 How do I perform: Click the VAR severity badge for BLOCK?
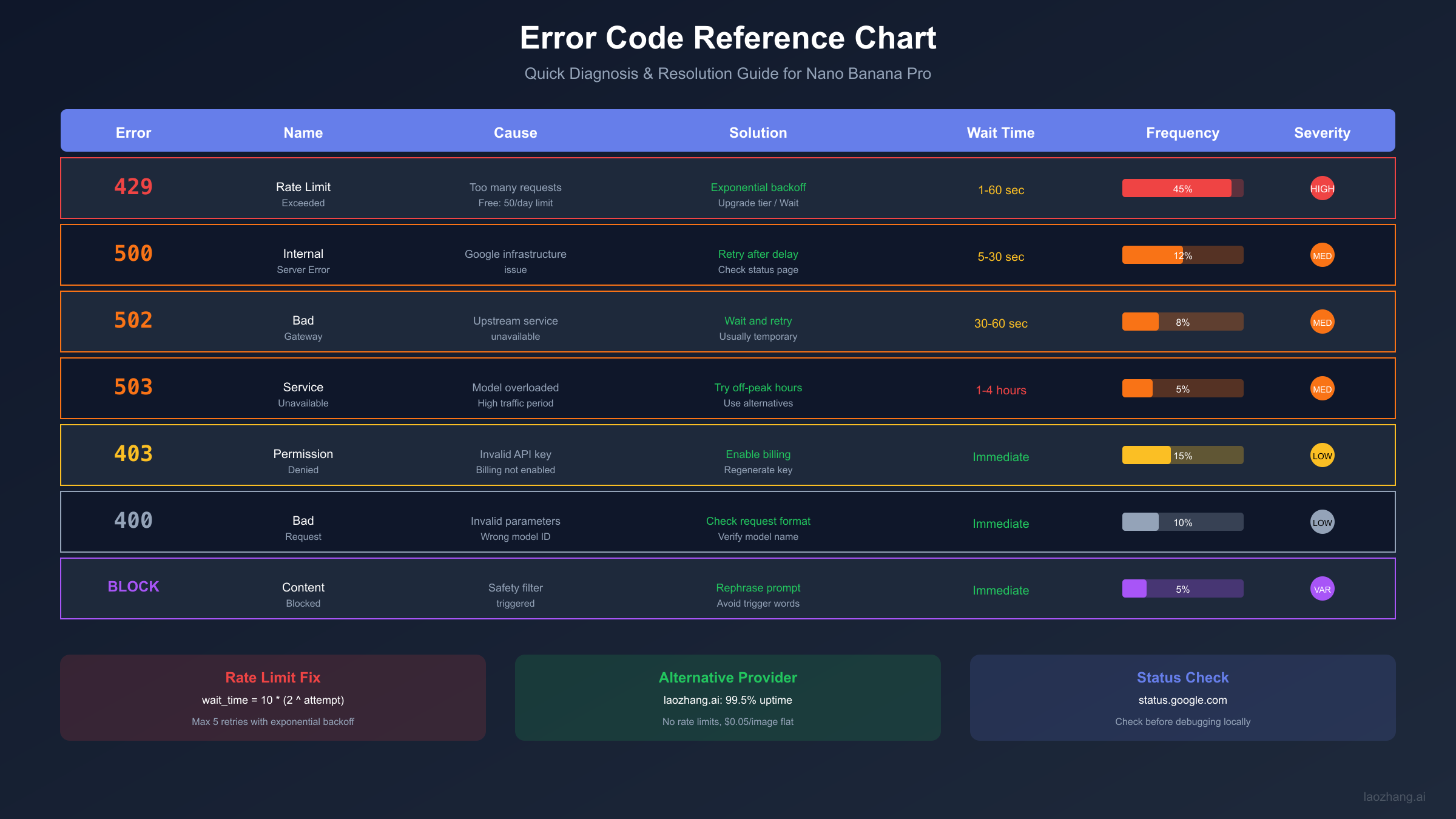pyautogui.click(x=1322, y=588)
